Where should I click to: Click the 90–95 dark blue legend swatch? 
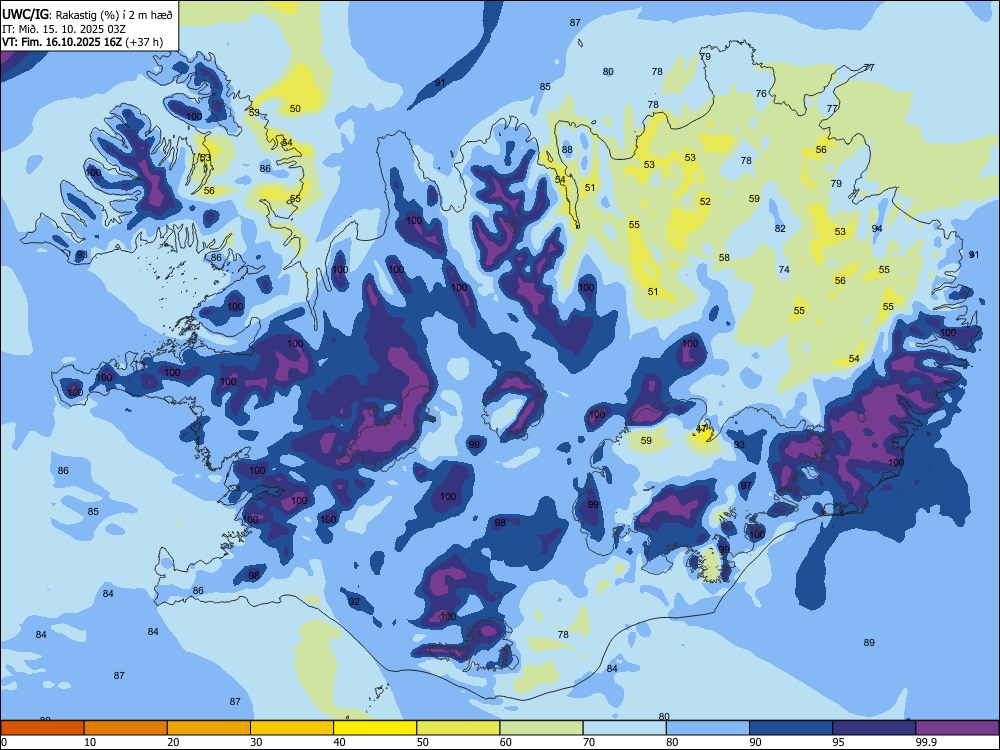(x=791, y=728)
